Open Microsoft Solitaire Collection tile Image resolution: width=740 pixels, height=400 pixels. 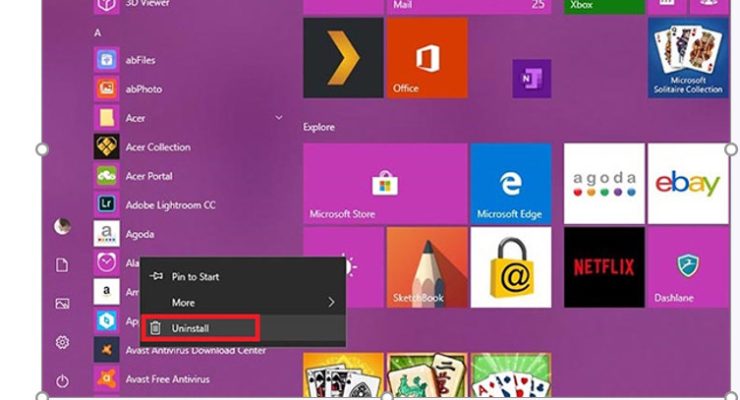689,58
